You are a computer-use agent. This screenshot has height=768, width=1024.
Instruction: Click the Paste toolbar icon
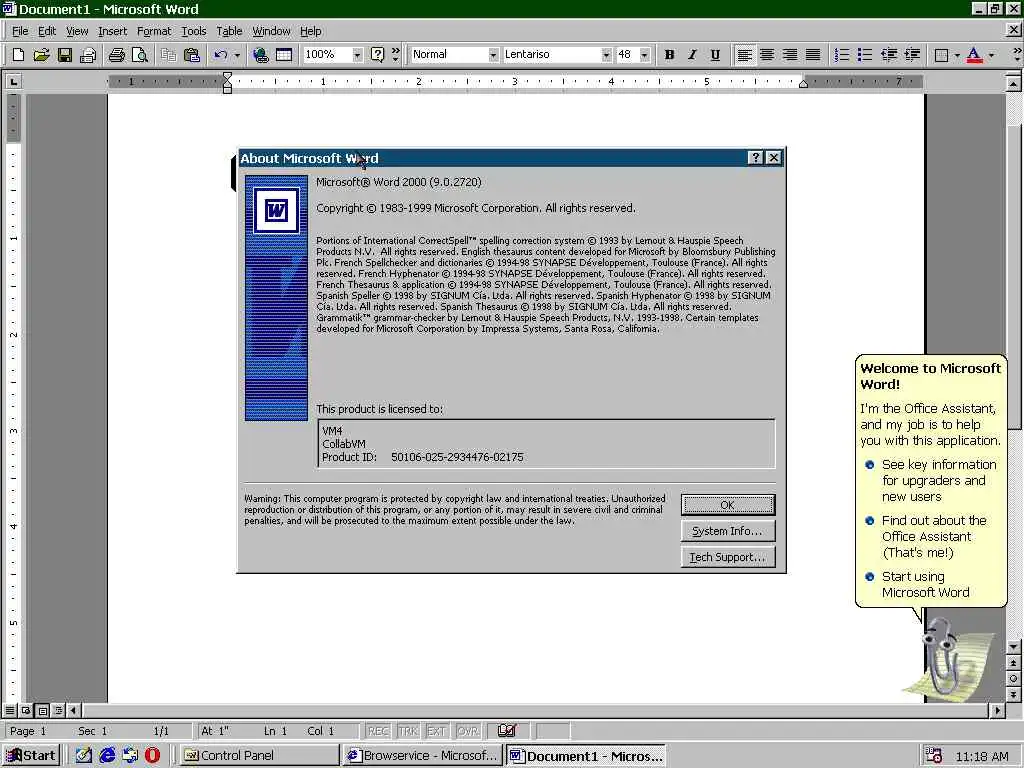191,55
